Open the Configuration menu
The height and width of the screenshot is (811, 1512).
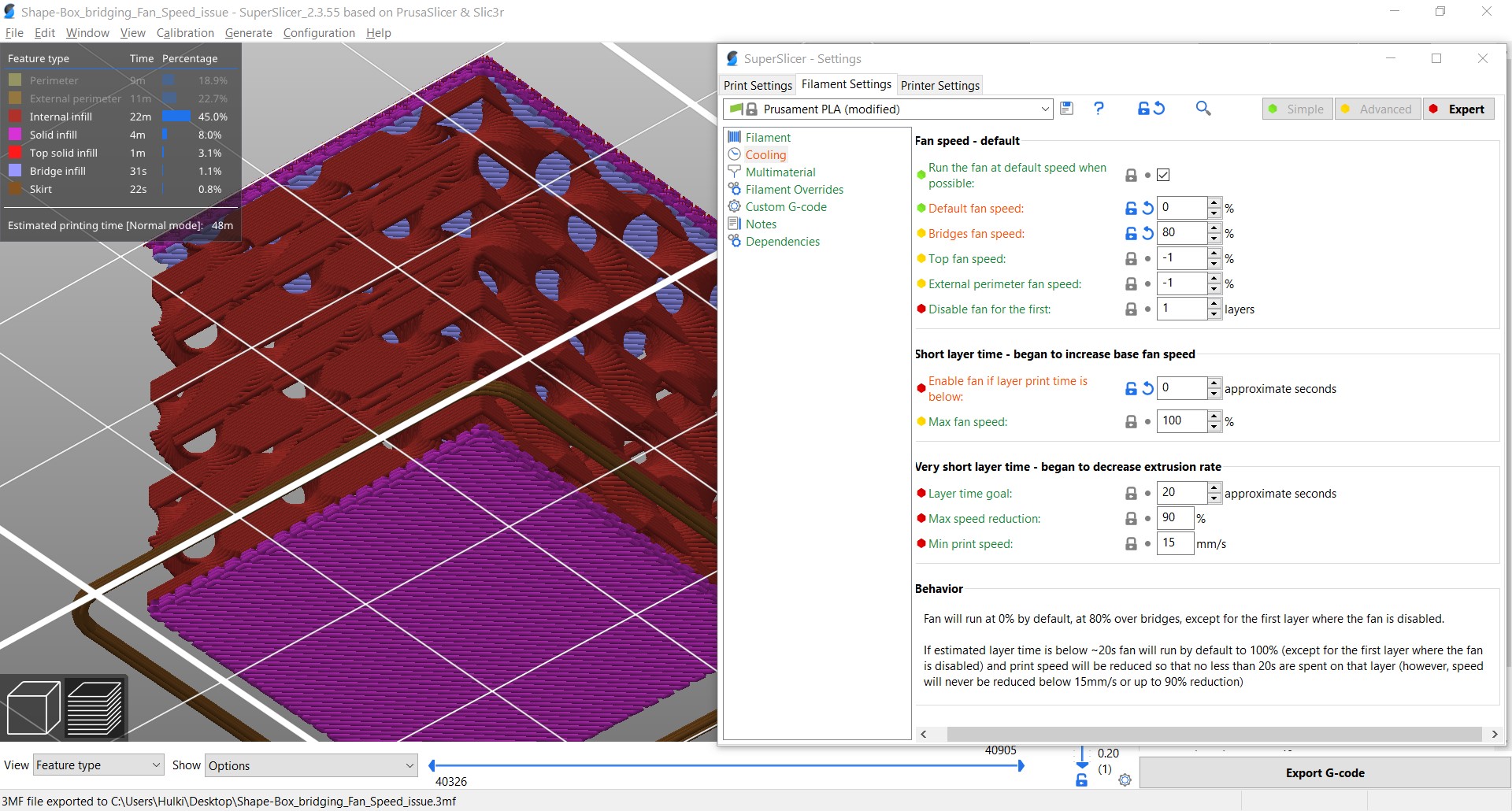[319, 33]
